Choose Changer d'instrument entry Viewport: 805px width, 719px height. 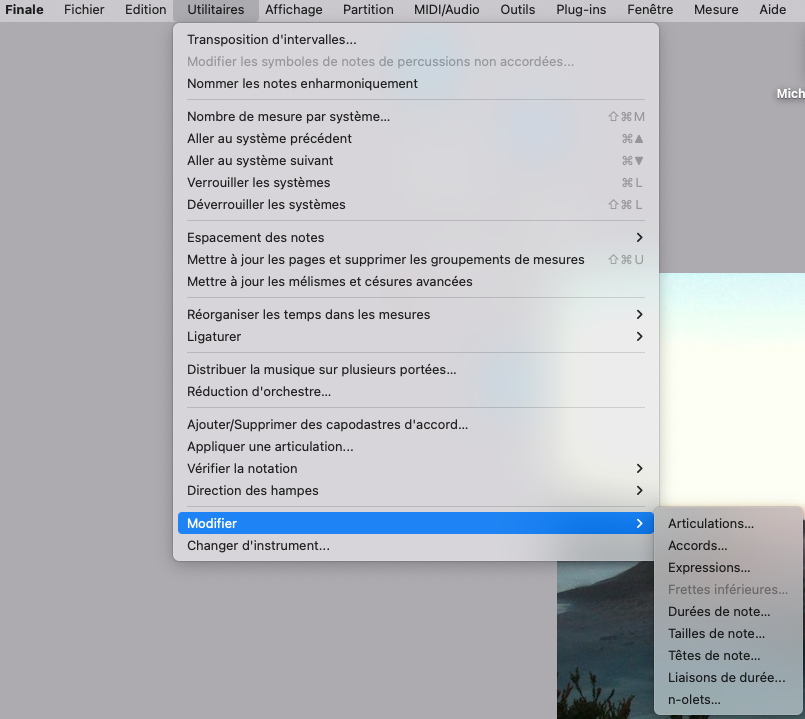pos(258,546)
